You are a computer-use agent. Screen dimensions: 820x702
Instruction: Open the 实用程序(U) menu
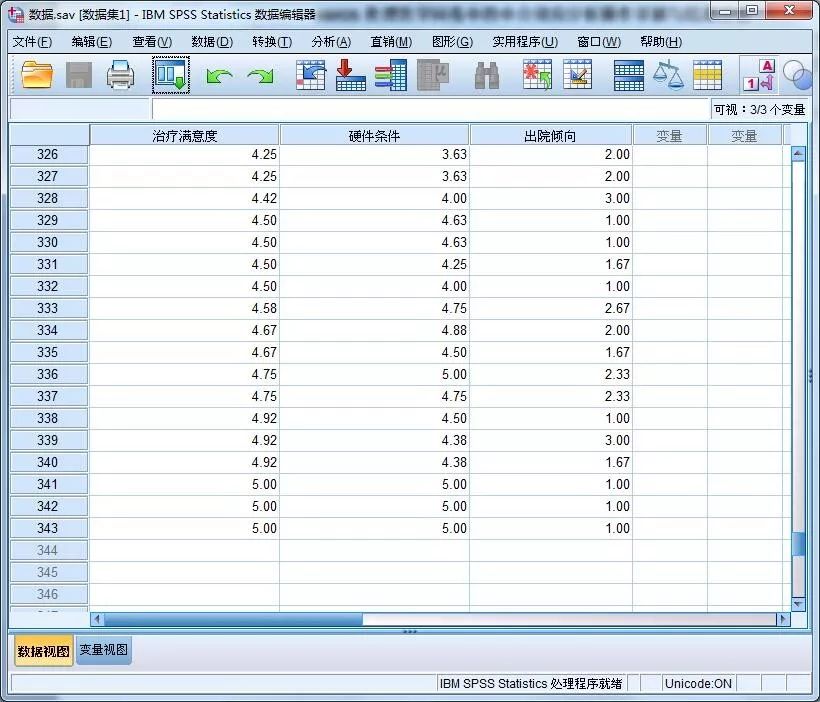coord(525,42)
